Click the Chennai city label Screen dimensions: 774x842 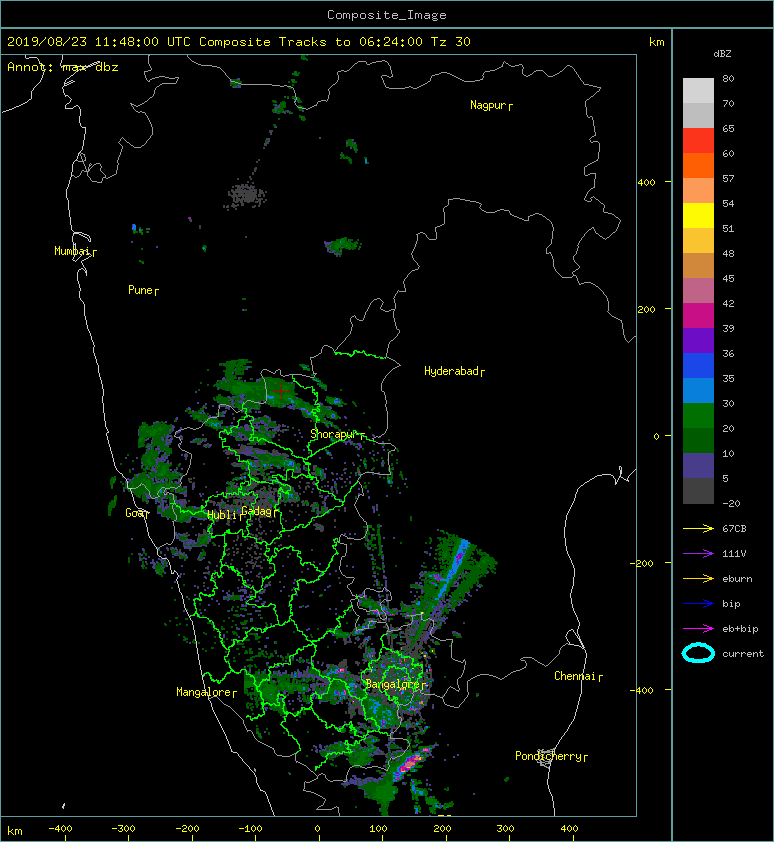(x=575, y=676)
